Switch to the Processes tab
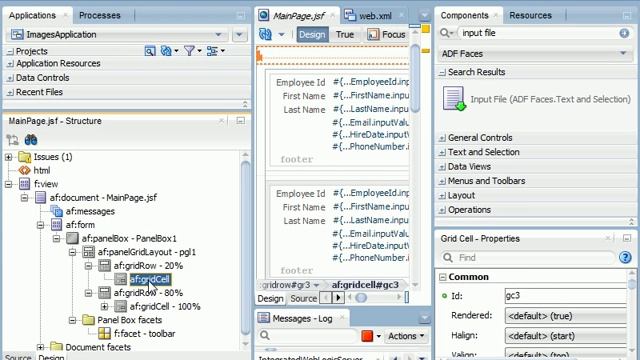The width and height of the screenshot is (640, 360). [x=100, y=16]
